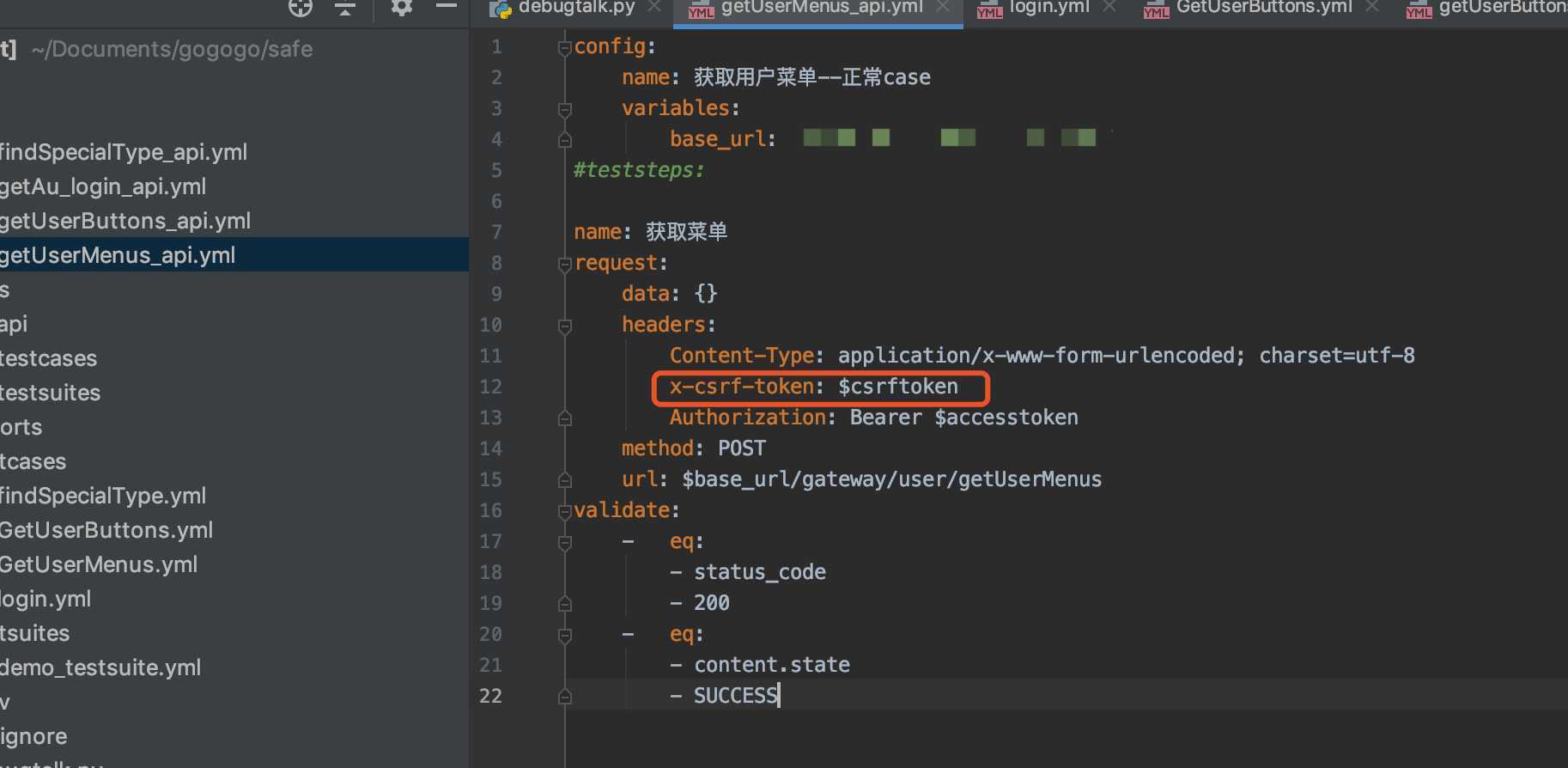Click the POST method value
The height and width of the screenshot is (768, 1568).
(742, 448)
